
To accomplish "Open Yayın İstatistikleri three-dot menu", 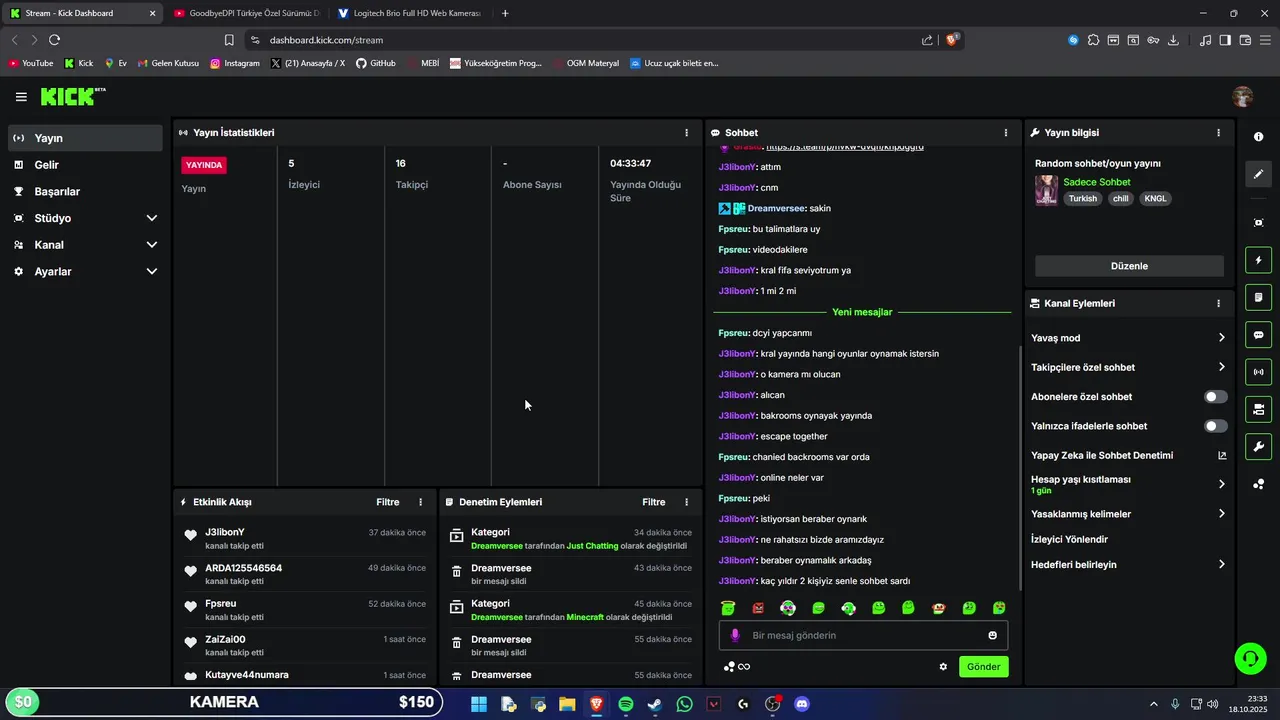I will coord(686,132).
